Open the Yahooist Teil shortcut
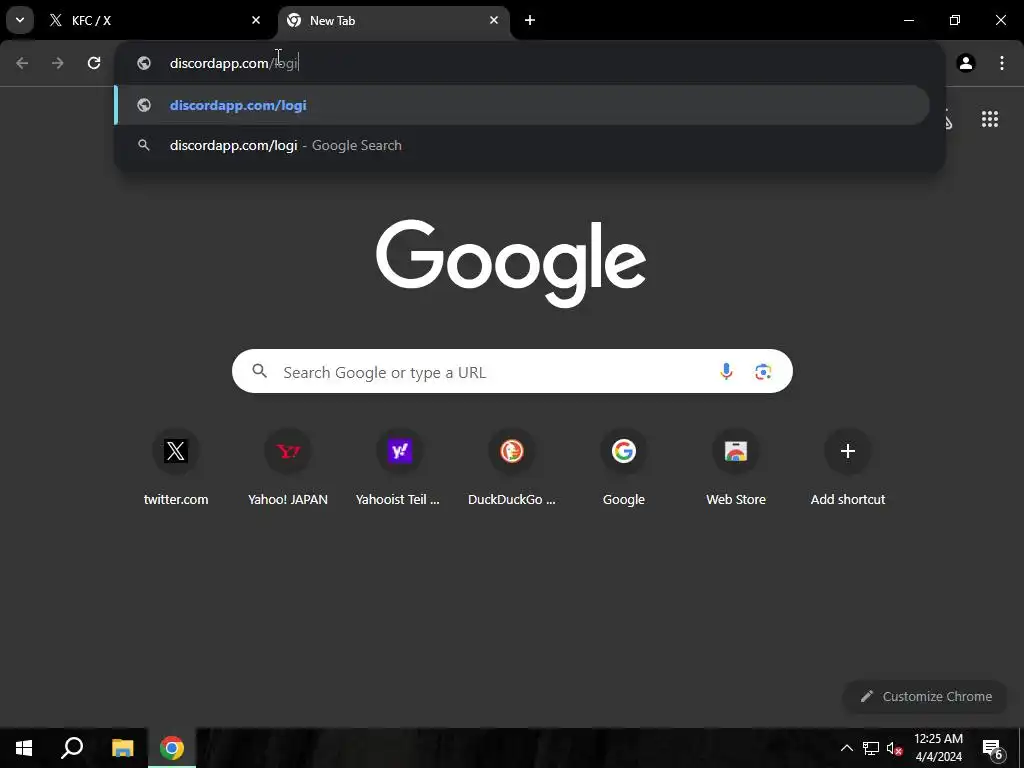The height and width of the screenshot is (768, 1024). tap(400, 468)
